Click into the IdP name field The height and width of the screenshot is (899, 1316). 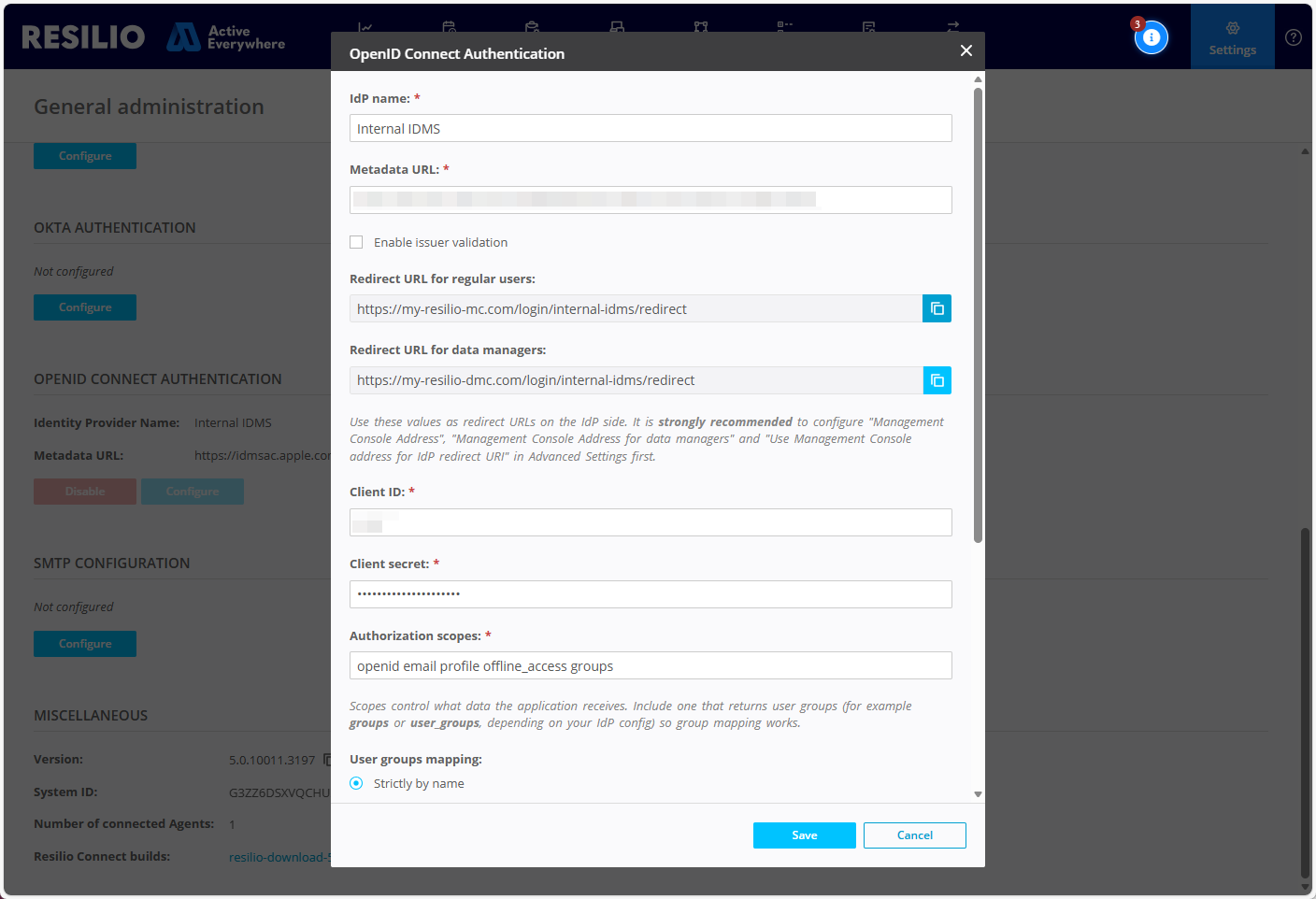pyautogui.click(x=651, y=129)
